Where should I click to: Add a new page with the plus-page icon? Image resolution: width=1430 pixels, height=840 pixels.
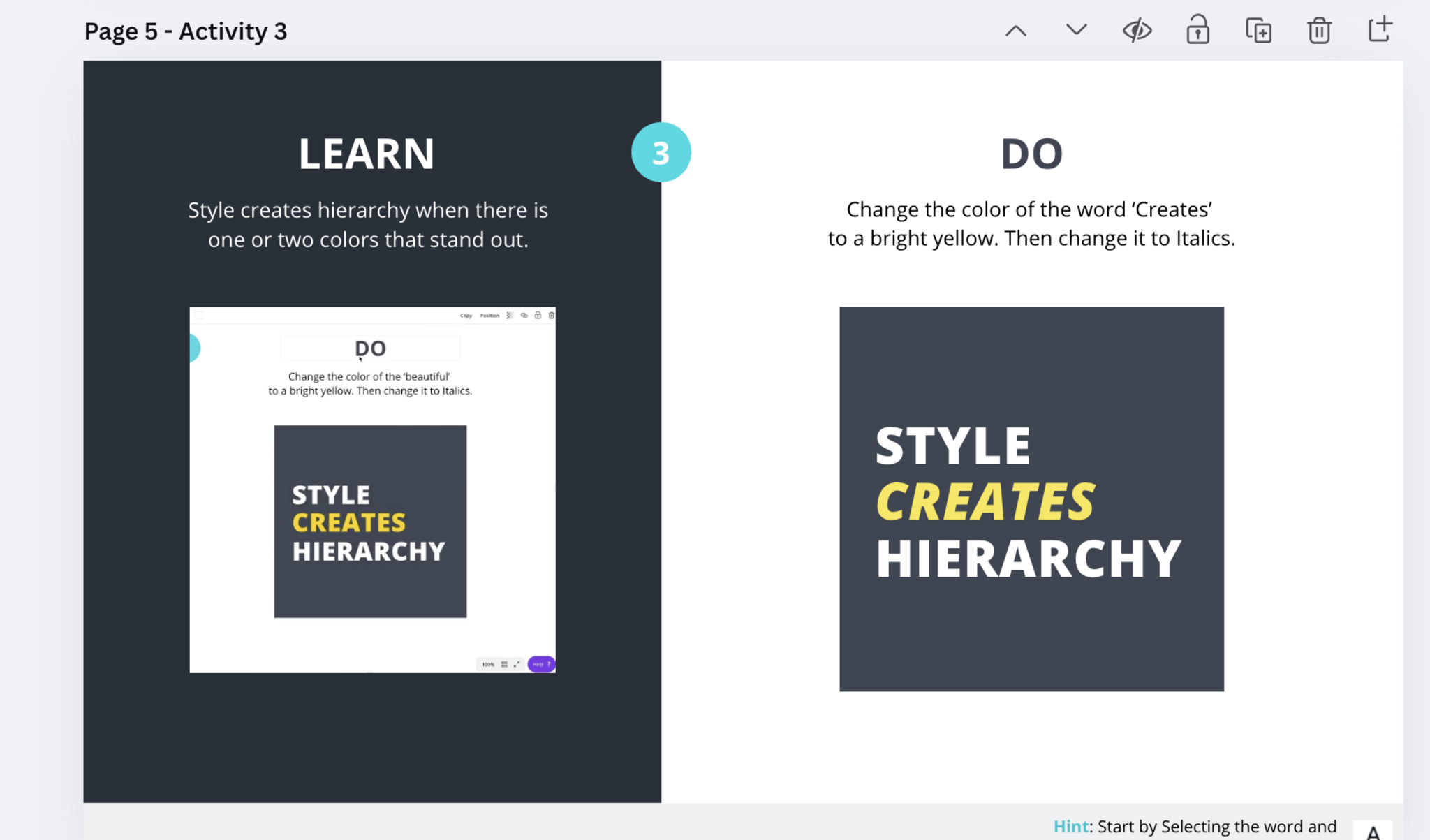pos(1379,30)
